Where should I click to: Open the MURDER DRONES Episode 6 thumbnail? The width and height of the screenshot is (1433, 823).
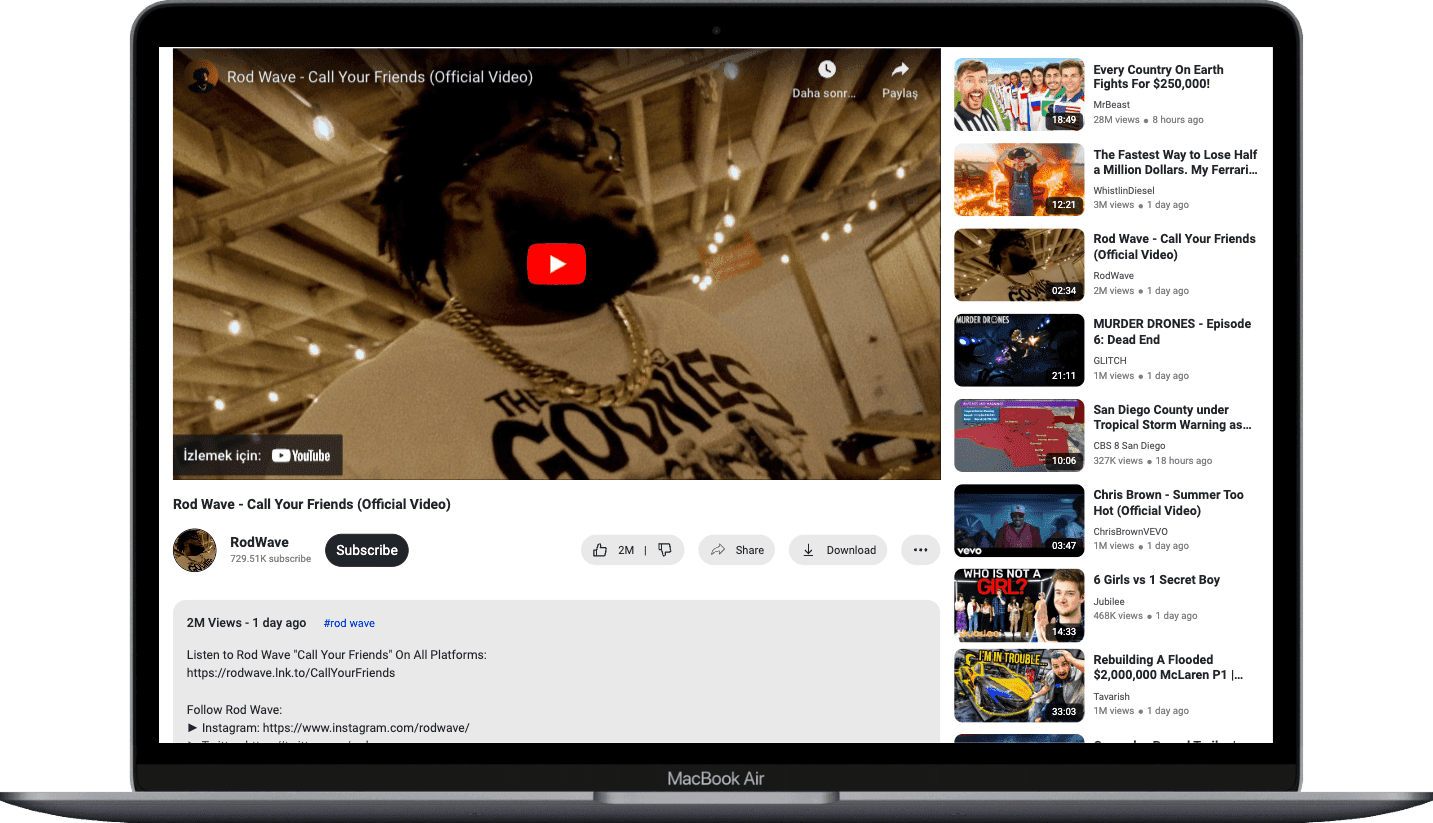click(1019, 350)
